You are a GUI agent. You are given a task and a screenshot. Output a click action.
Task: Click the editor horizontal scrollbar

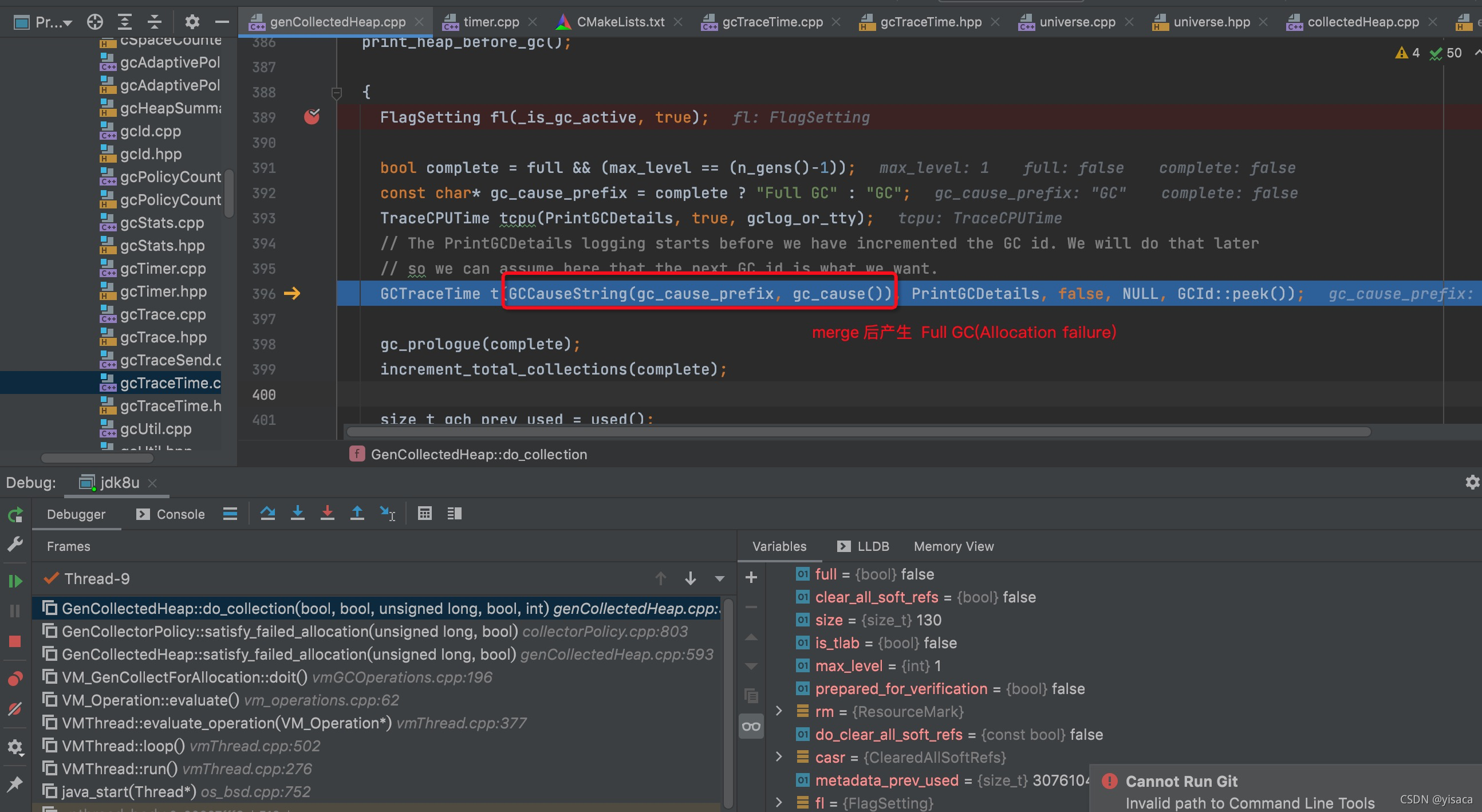(857, 432)
